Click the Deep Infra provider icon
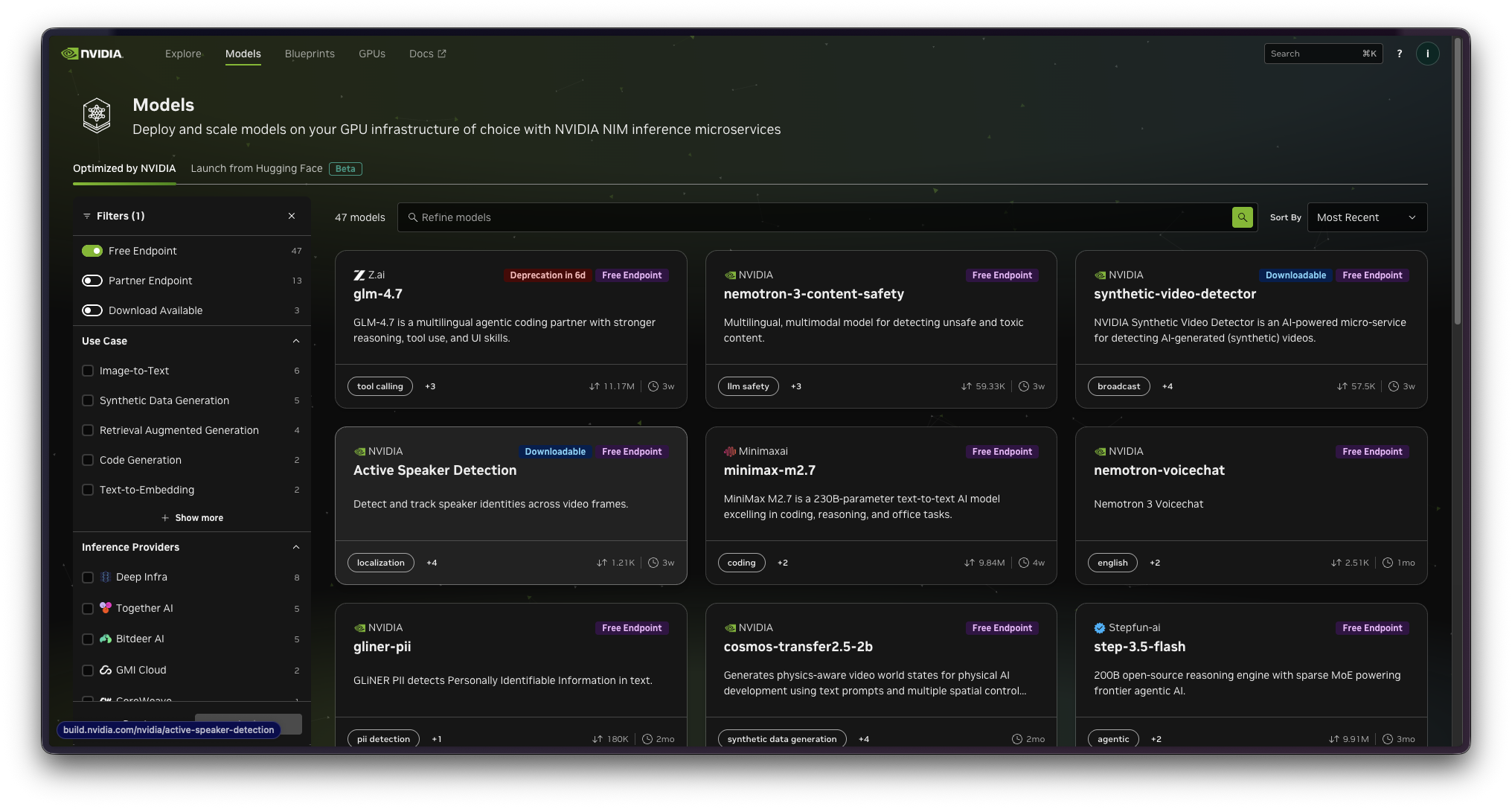 click(106, 578)
